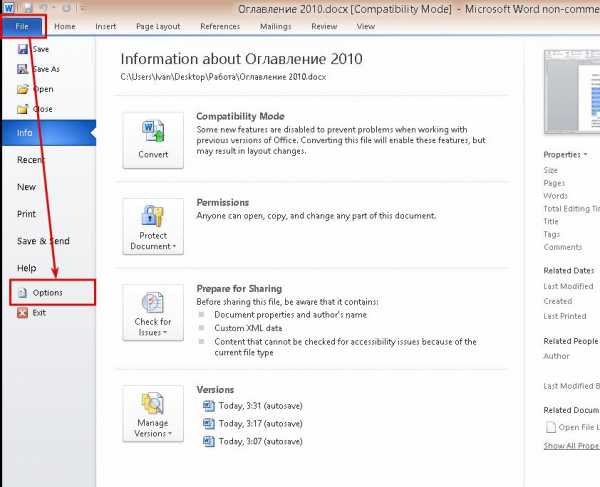The width and height of the screenshot is (600, 487).
Task: Click the Created property label
Action: pos(558,301)
